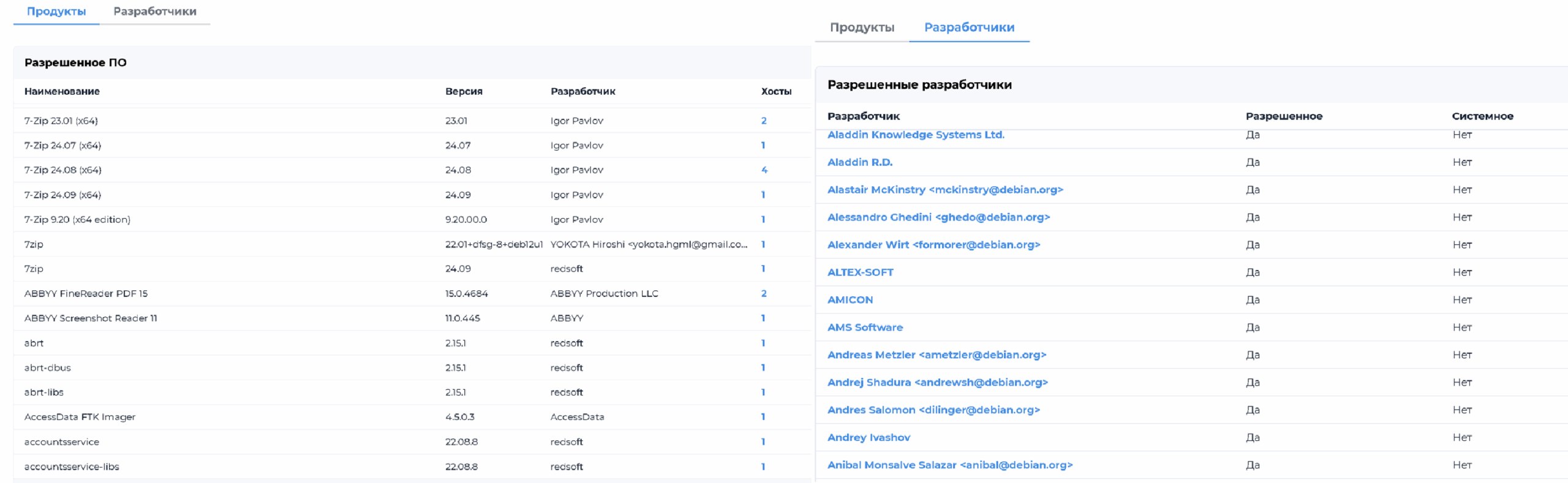The height and width of the screenshot is (483, 1568).
Task: Open Alexander Wirt developer link
Action: click(x=933, y=245)
